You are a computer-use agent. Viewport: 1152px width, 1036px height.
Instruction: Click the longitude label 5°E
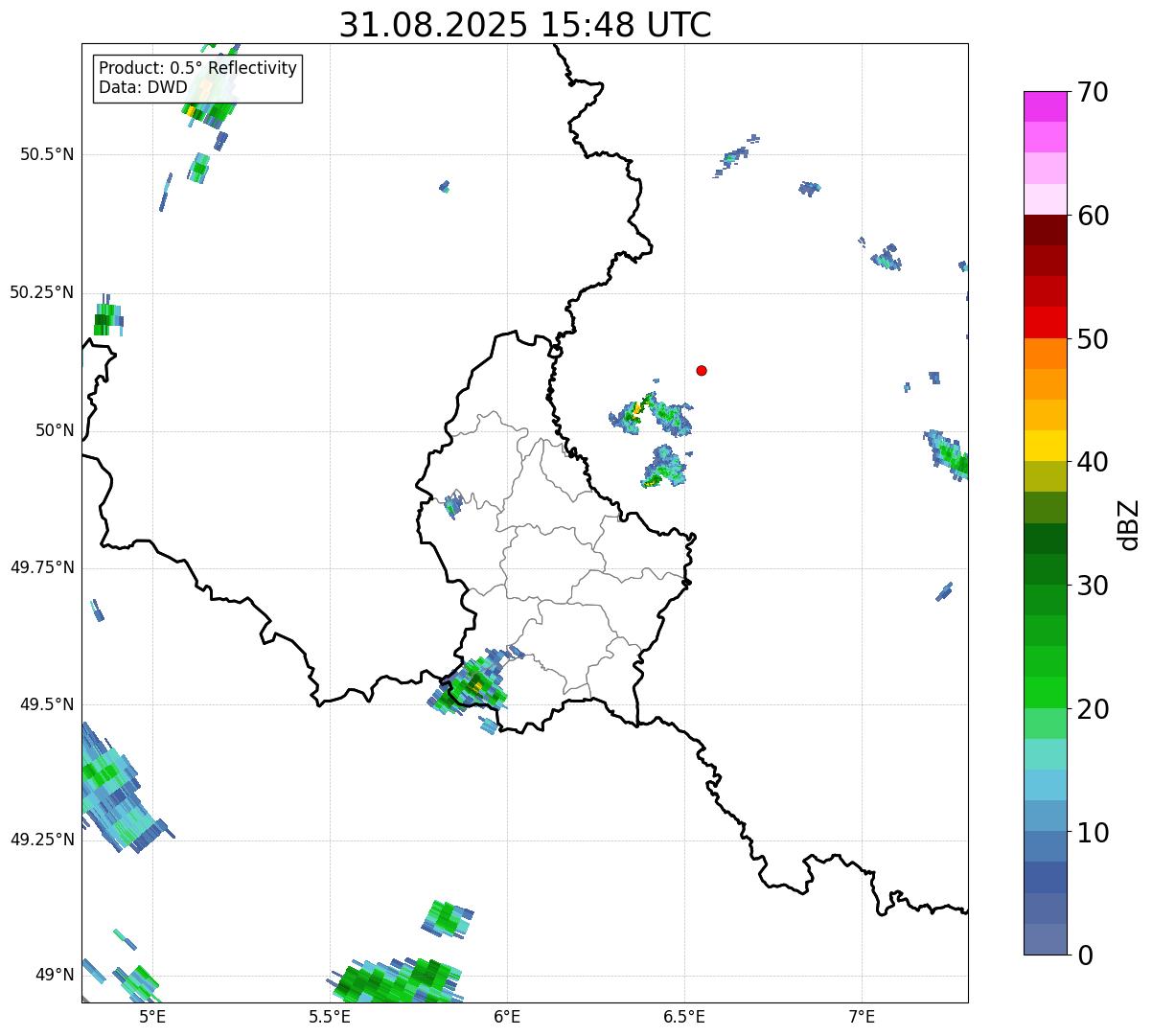coord(152,1017)
